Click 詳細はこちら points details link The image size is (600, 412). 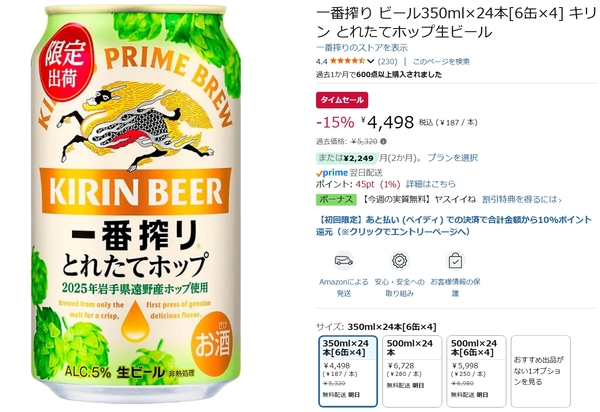[430, 184]
